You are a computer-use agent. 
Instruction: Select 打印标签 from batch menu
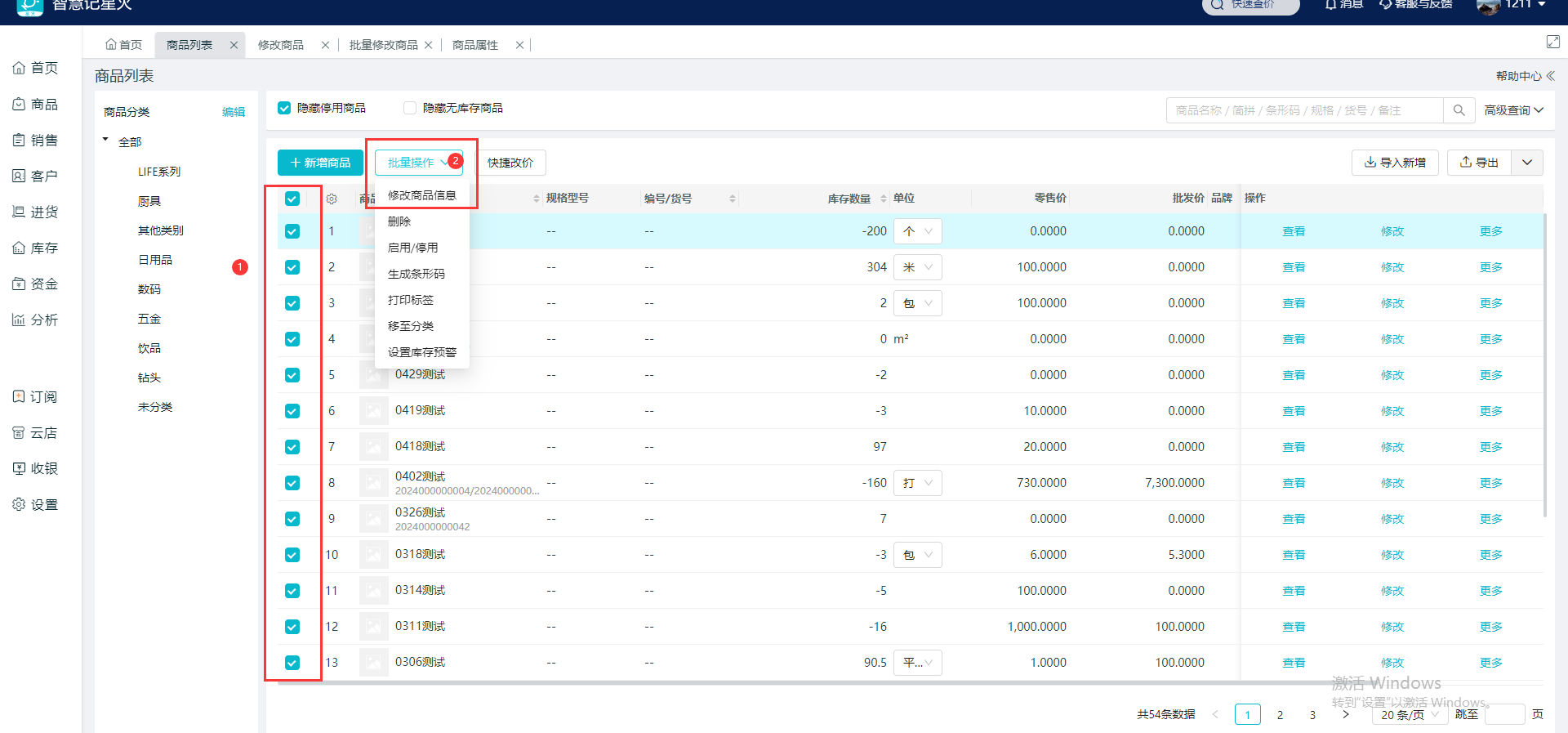422,300
